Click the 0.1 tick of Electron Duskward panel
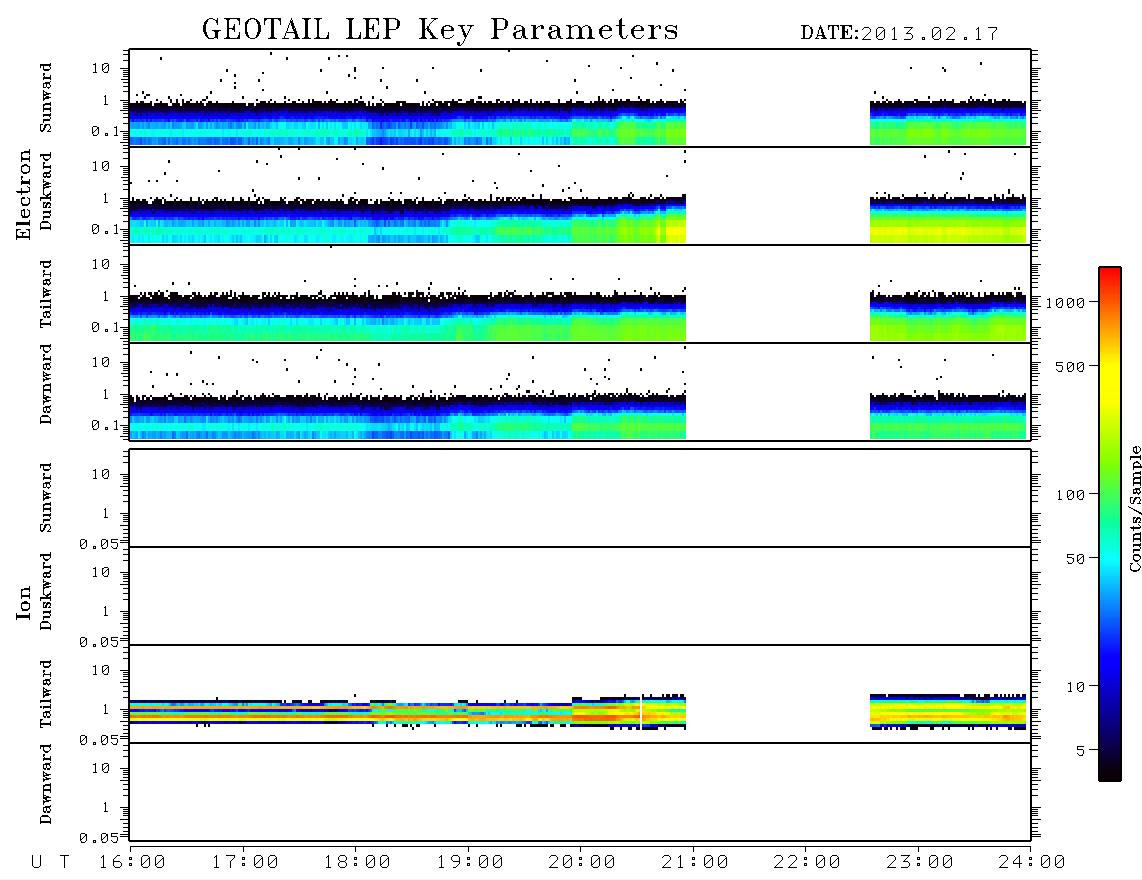The width and height of the screenshot is (1142, 880). coord(105,229)
